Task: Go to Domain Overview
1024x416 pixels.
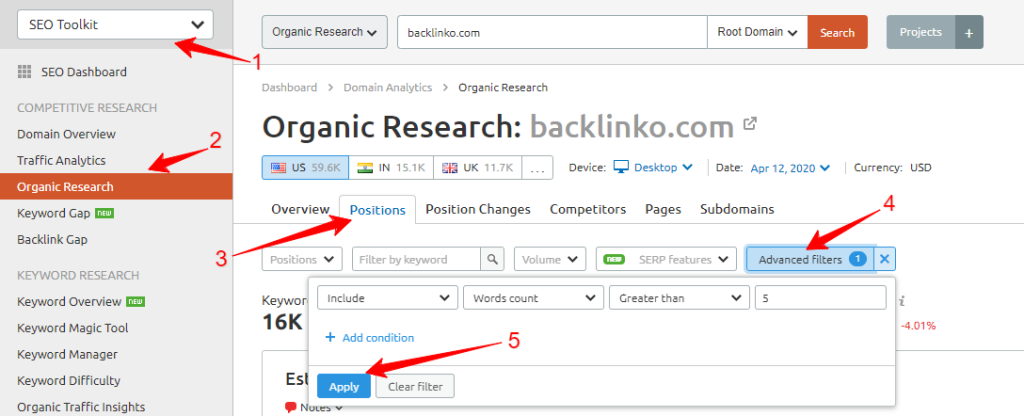Action: pyautogui.click(x=66, y=134)
